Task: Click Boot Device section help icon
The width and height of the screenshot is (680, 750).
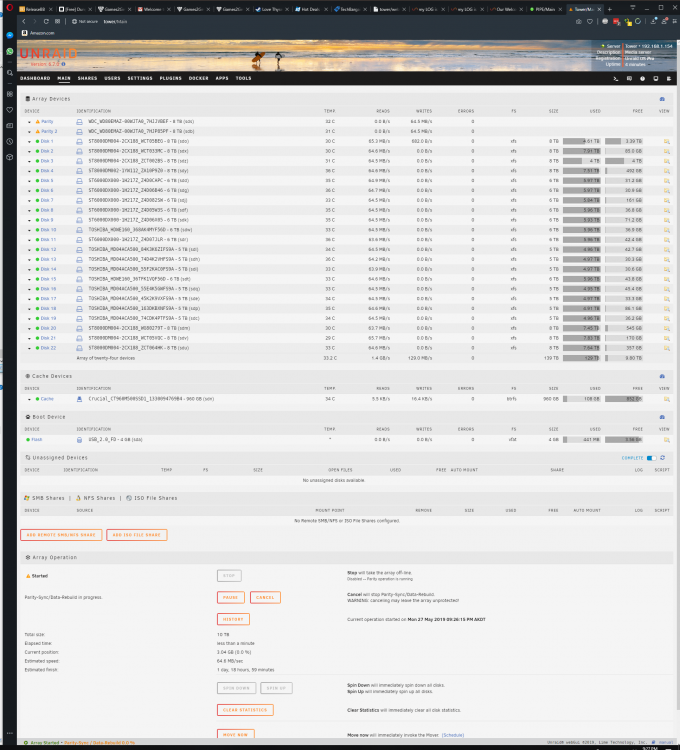Action: 662,417
